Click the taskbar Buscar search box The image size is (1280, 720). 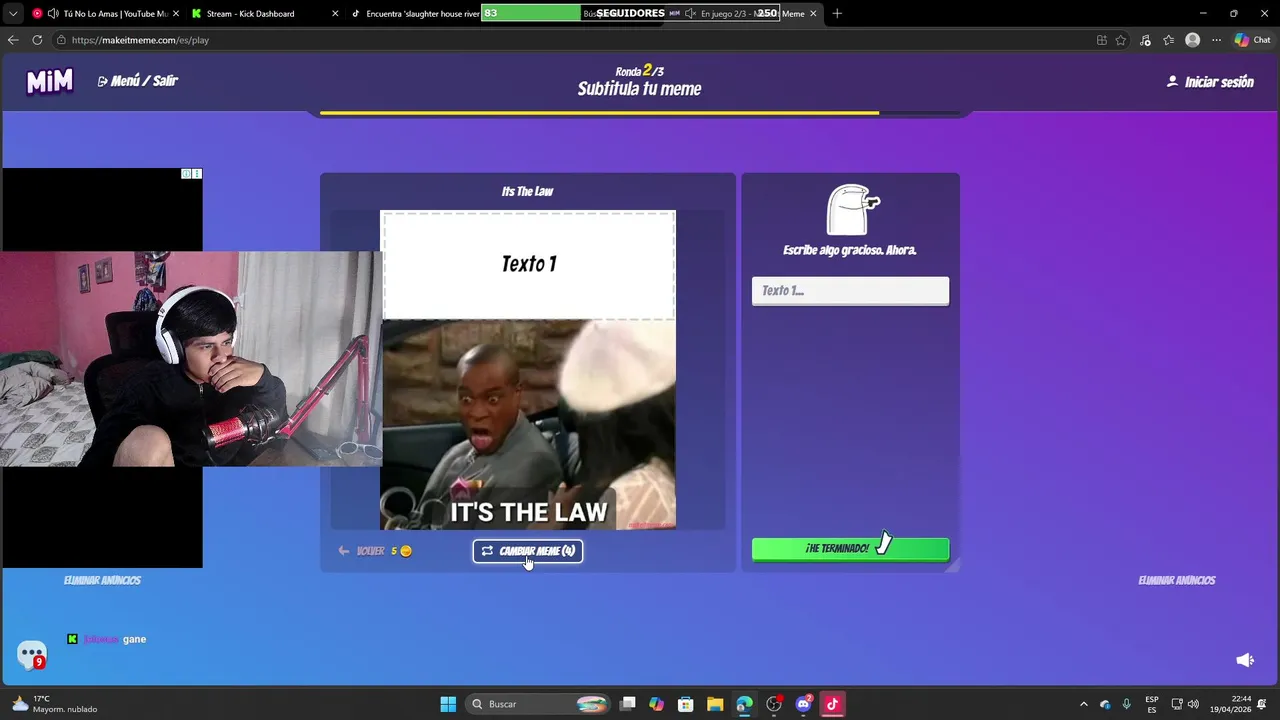pyautogui.click(x=540, y=704)
